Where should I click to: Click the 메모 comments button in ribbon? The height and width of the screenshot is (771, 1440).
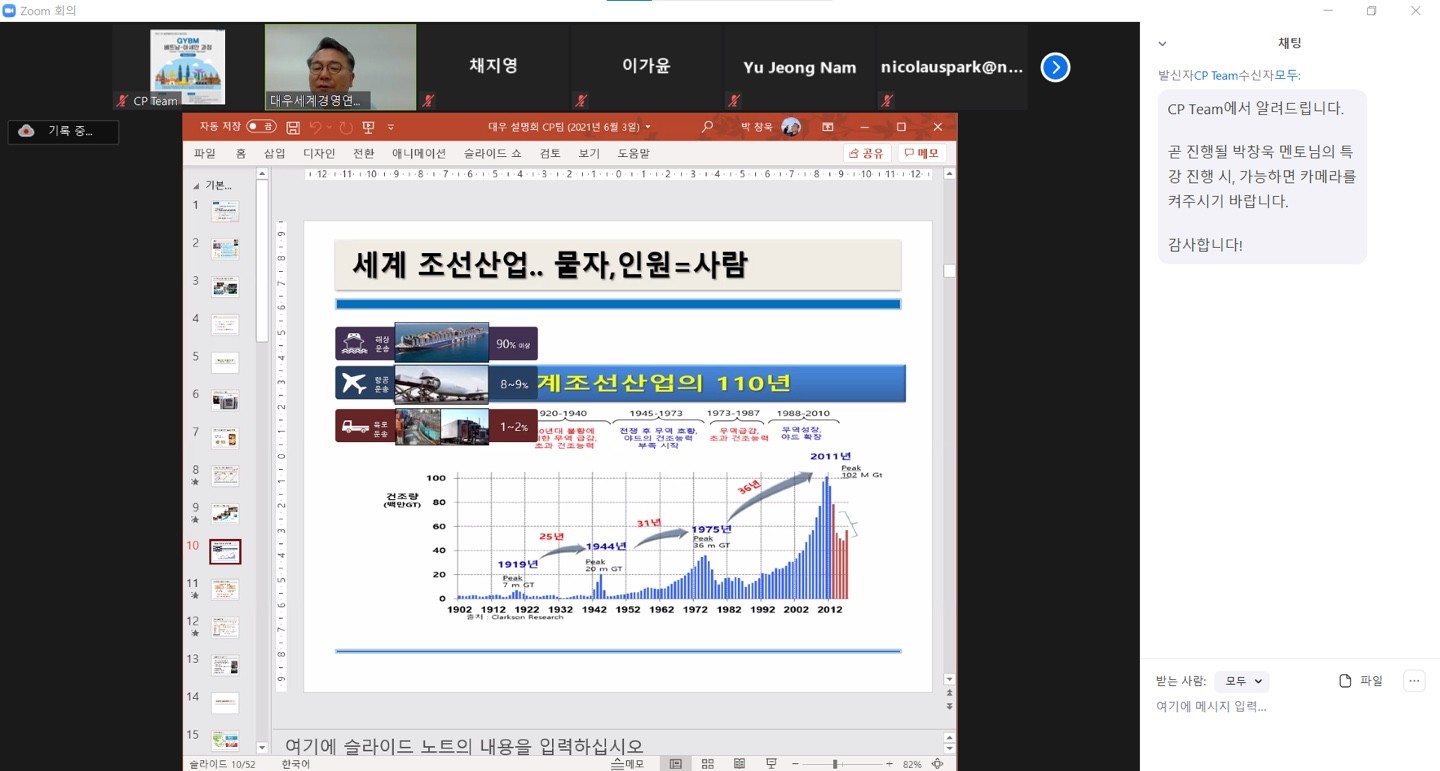click(921, 153)
